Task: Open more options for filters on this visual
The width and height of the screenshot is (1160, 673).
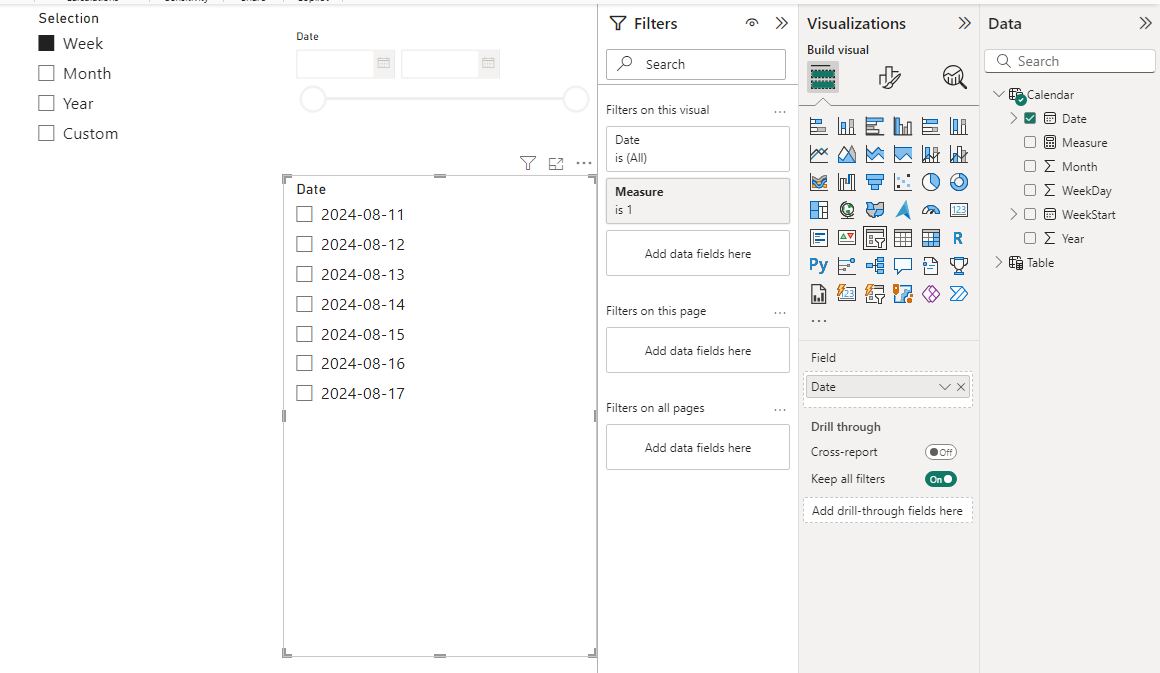Action: click(780, 112)
